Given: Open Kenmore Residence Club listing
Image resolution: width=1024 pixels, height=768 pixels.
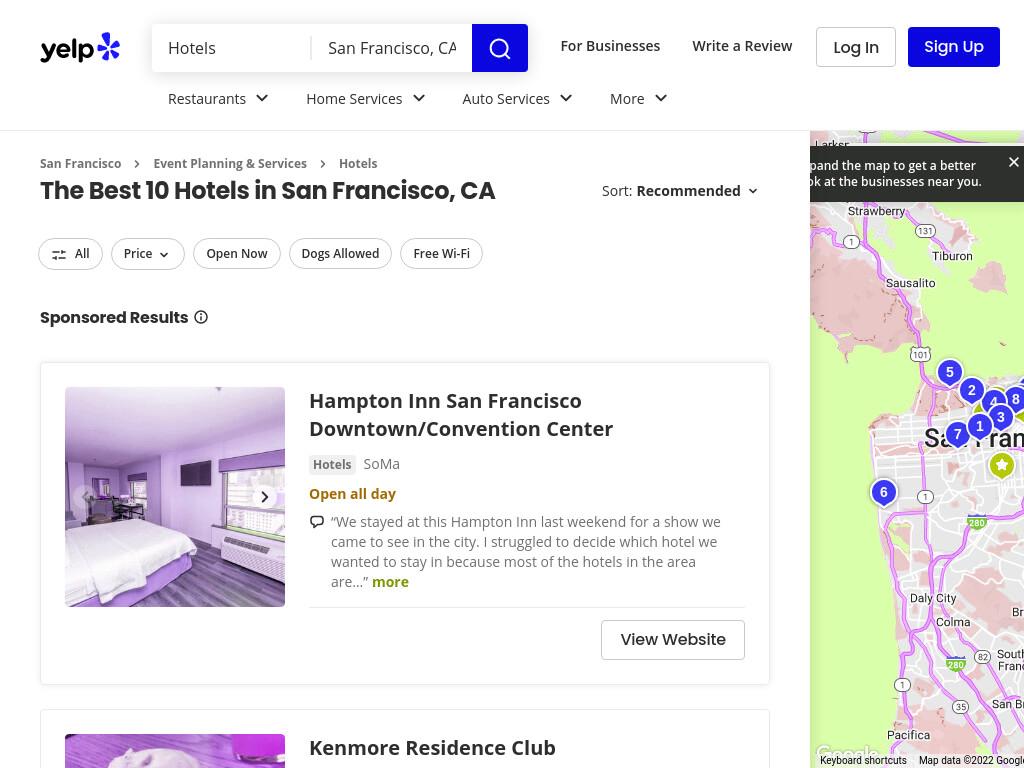Looking at the screenshot, I should (432, 748).
